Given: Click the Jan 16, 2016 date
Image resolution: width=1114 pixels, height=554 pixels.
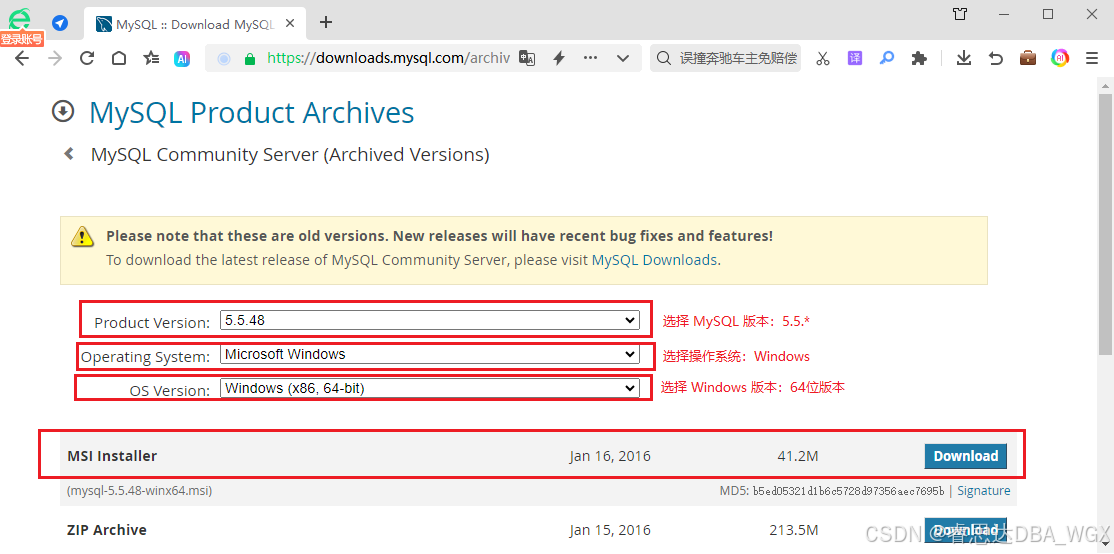Looking at the screenshot, I should coord(610,456).
